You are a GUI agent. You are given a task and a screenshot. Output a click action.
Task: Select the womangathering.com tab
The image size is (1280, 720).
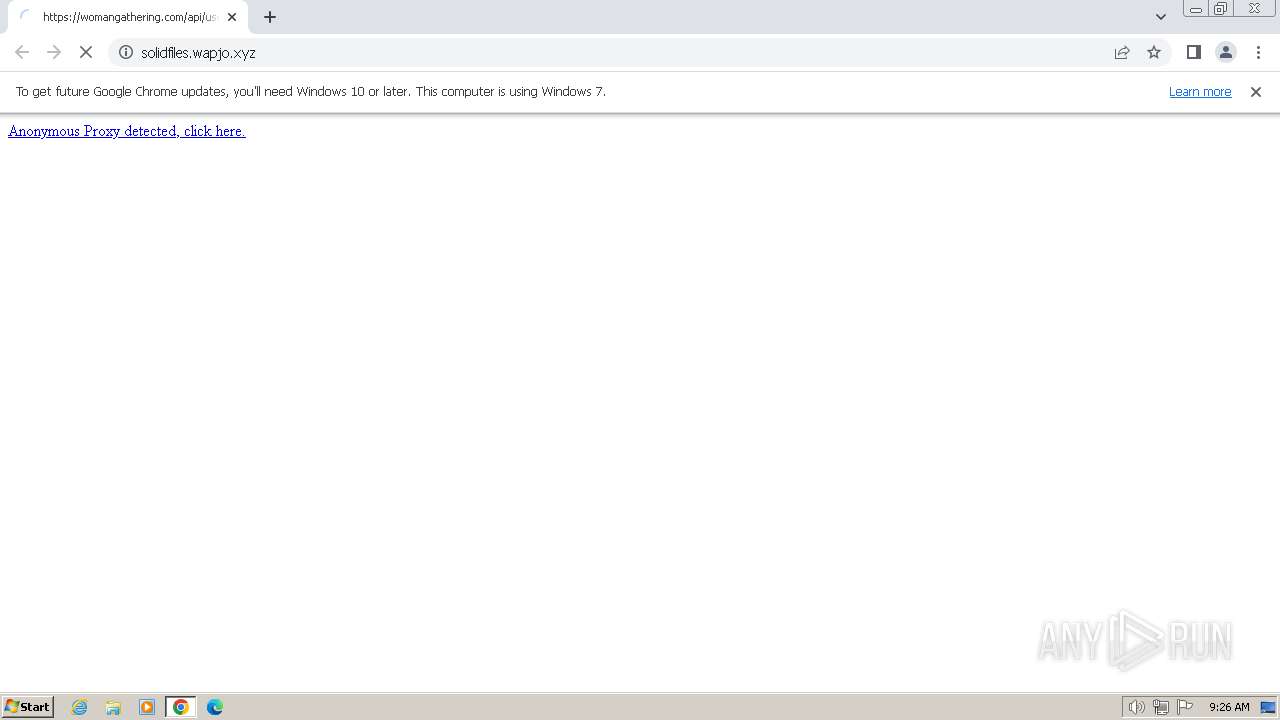coord(128,17)
